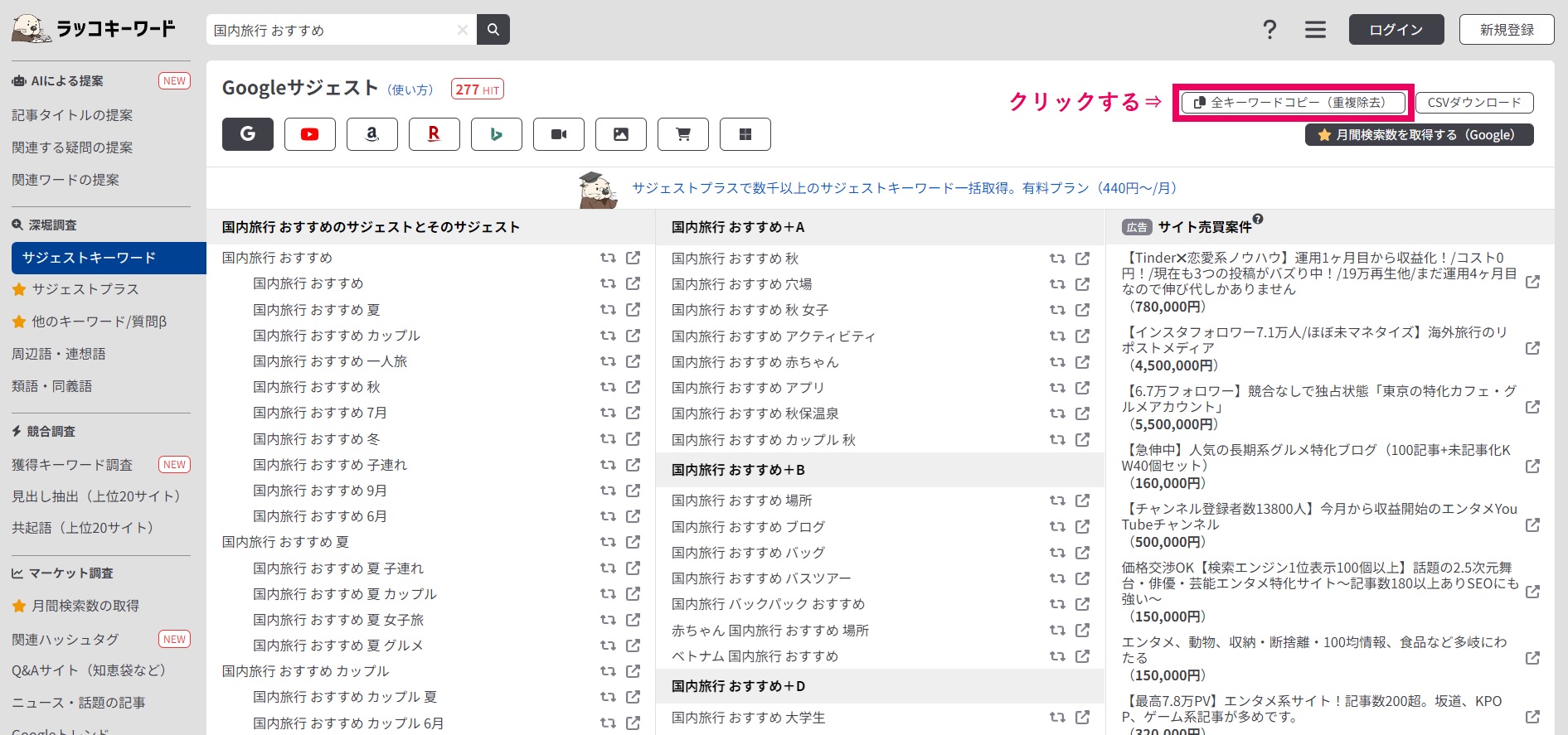Open 関連ワードの提案 in sidebar
The height and width of the screenshot is (735, 1568).
point(66,180)
